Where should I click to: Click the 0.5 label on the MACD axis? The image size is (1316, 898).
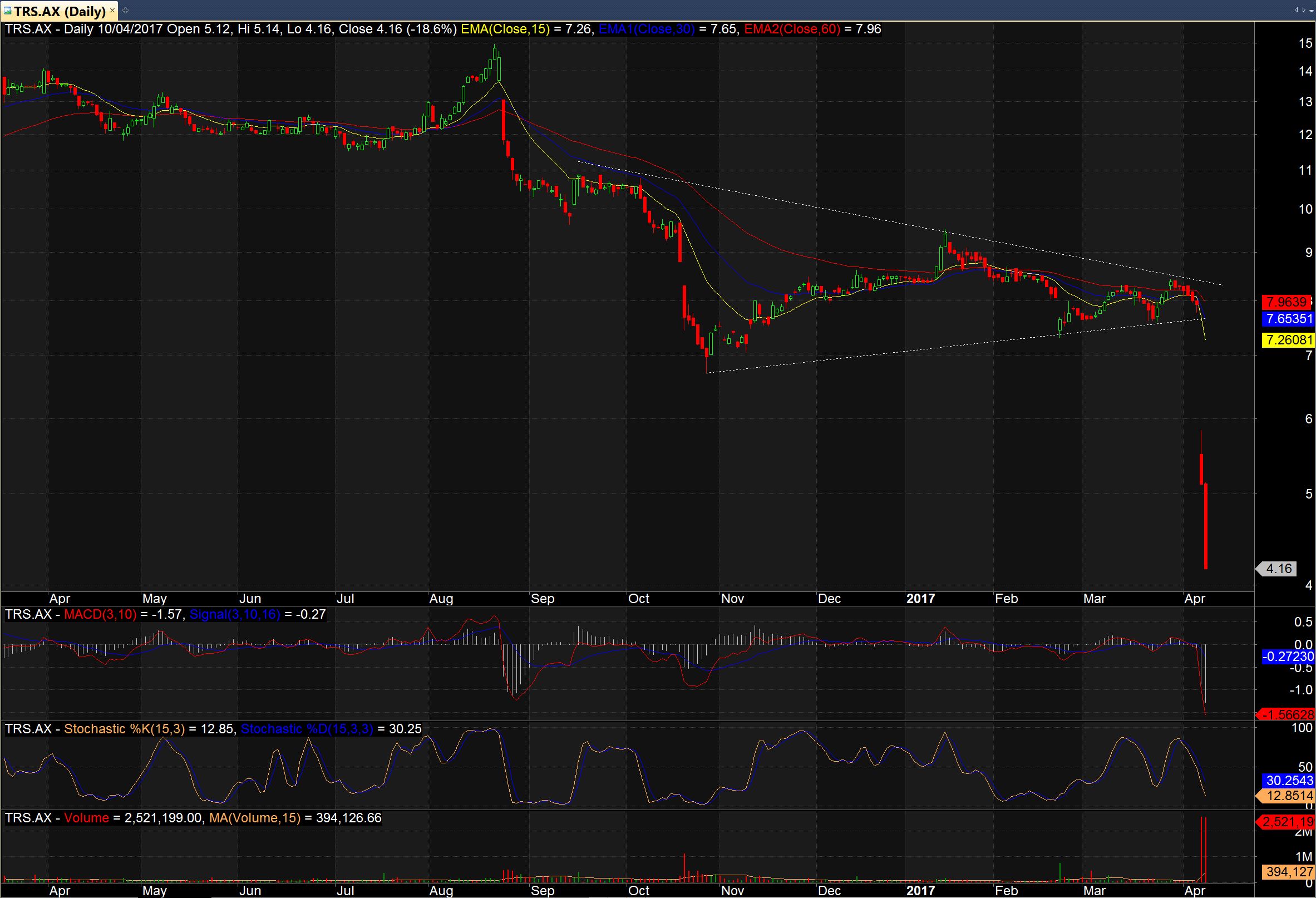1303,622
